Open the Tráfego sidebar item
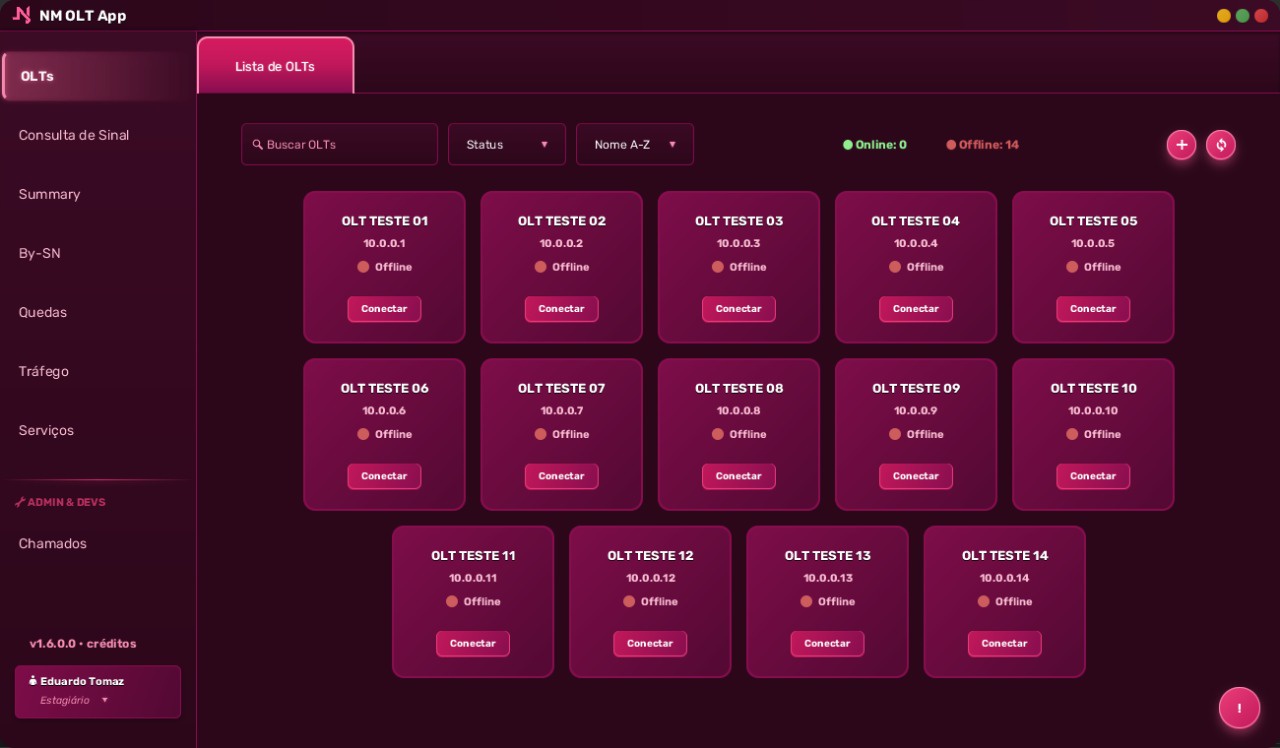Viewport: 1280px width, 748px height. point(44,371)
